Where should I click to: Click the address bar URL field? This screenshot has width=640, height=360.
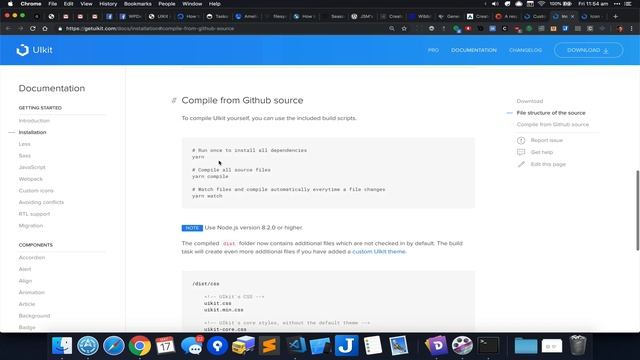click(x=220, y=29)
